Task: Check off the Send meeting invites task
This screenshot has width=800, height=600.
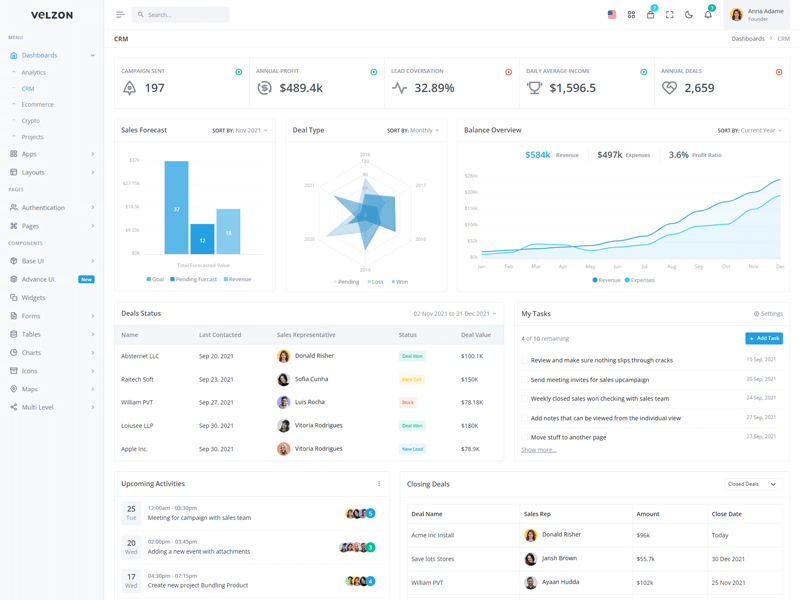Action: click(x=524, y=379)
